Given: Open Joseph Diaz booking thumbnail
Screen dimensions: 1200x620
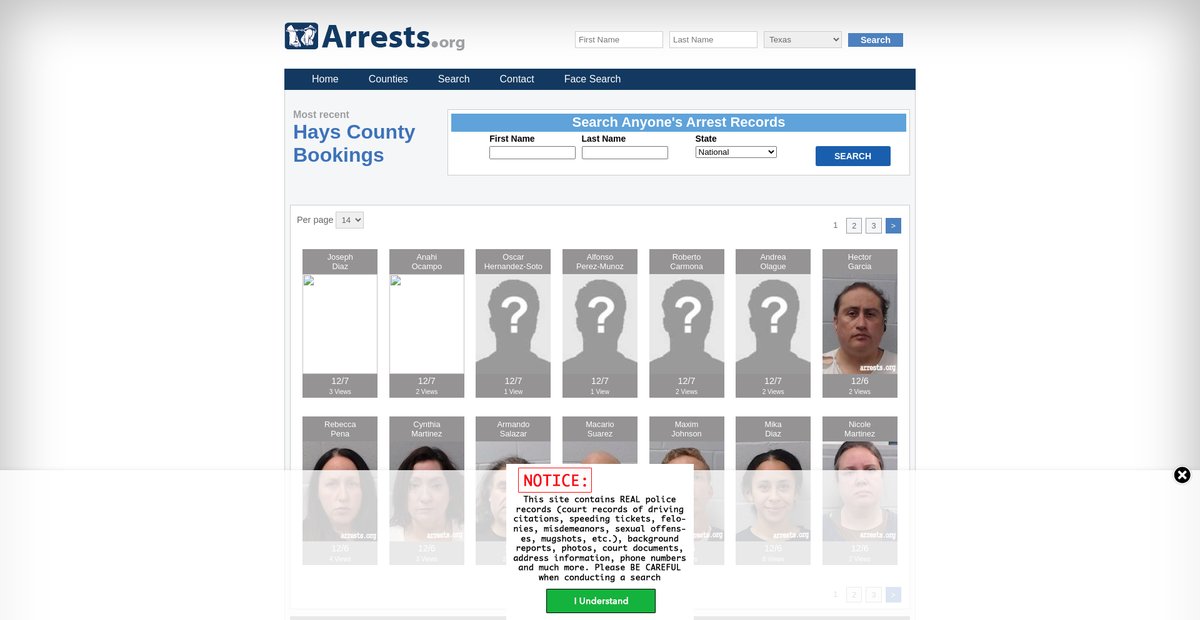Looking at the screenshot, I should 340,324.
